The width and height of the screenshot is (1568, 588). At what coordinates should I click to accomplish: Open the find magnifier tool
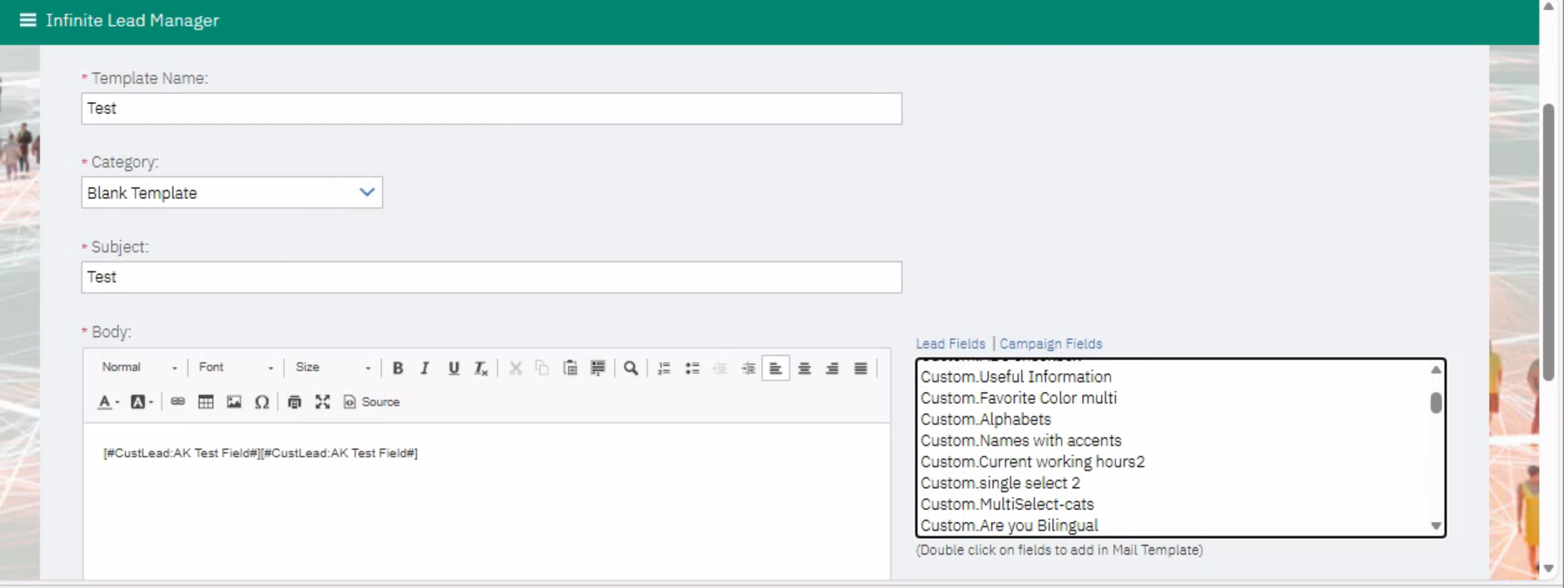[x=631, y=368]
